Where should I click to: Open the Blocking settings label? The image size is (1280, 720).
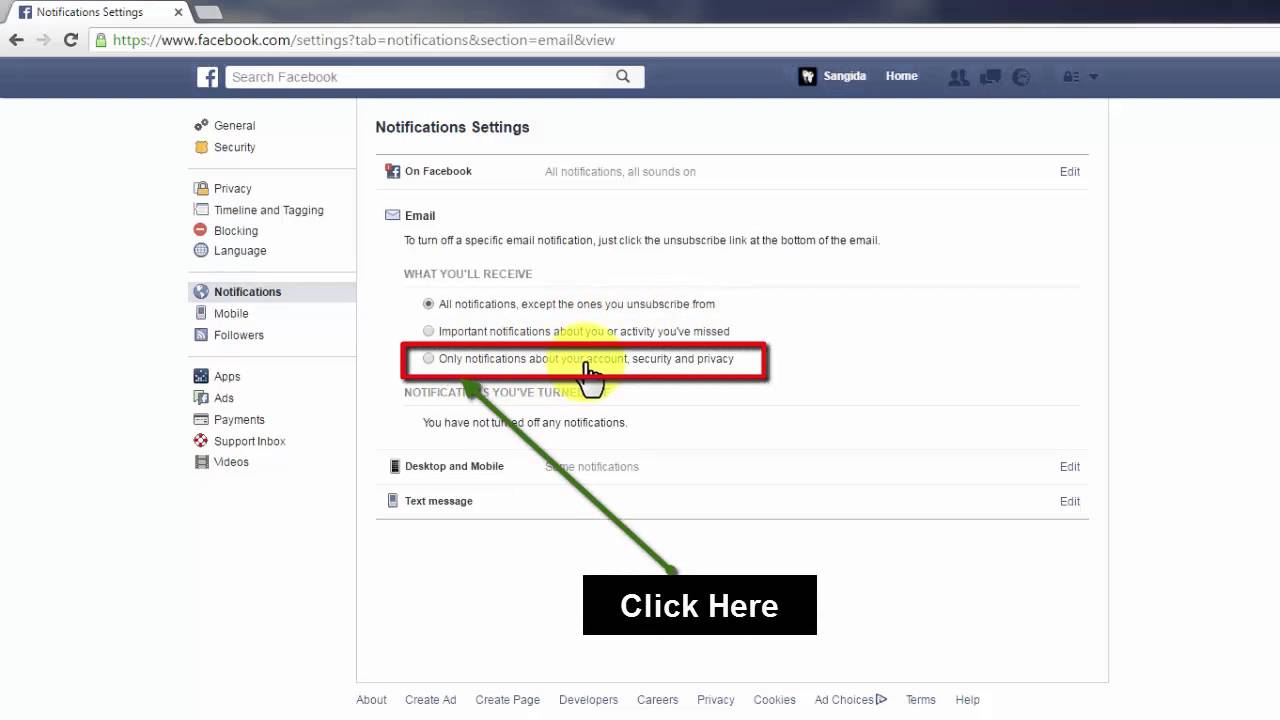(x=236, y=230)
